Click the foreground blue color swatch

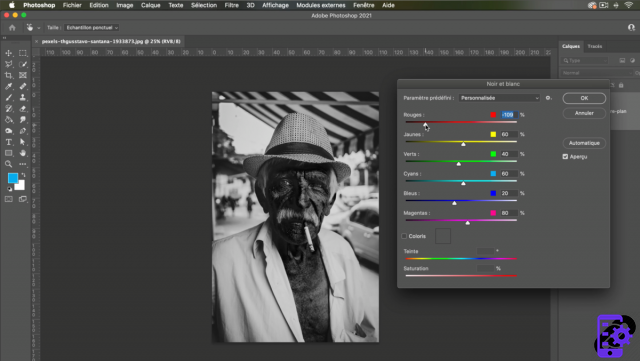pyautogui.click(x=13, y=178)
